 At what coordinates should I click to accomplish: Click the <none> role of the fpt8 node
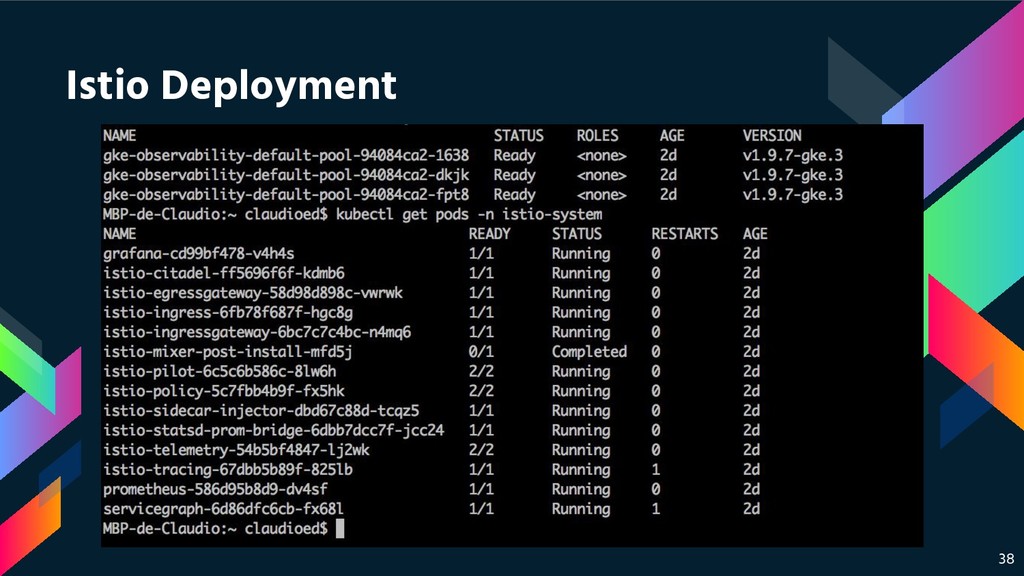coord(601,195)
